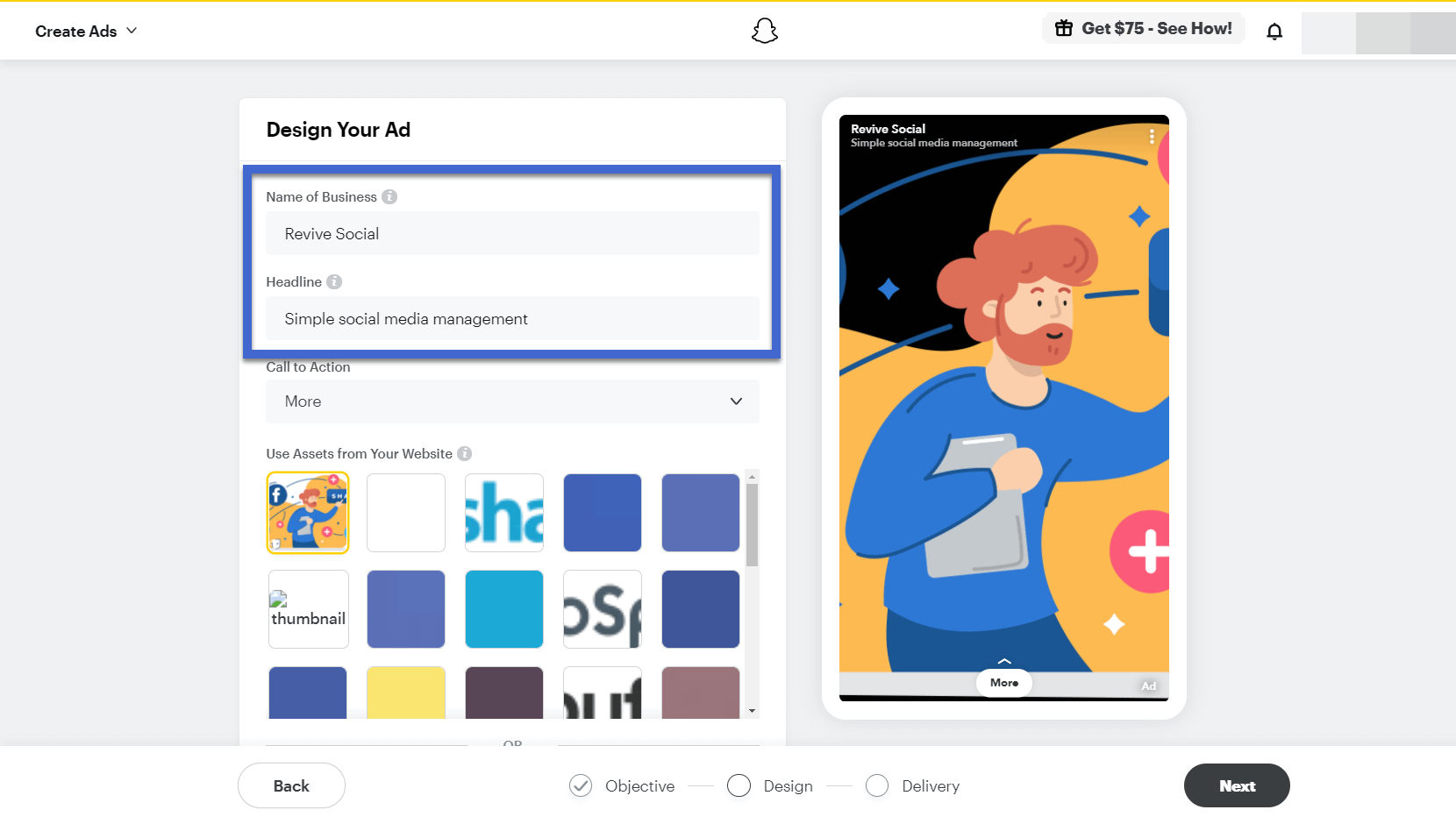Select the Design step
The height and width of the screenshot is (824, 1456).
(770, 785)
